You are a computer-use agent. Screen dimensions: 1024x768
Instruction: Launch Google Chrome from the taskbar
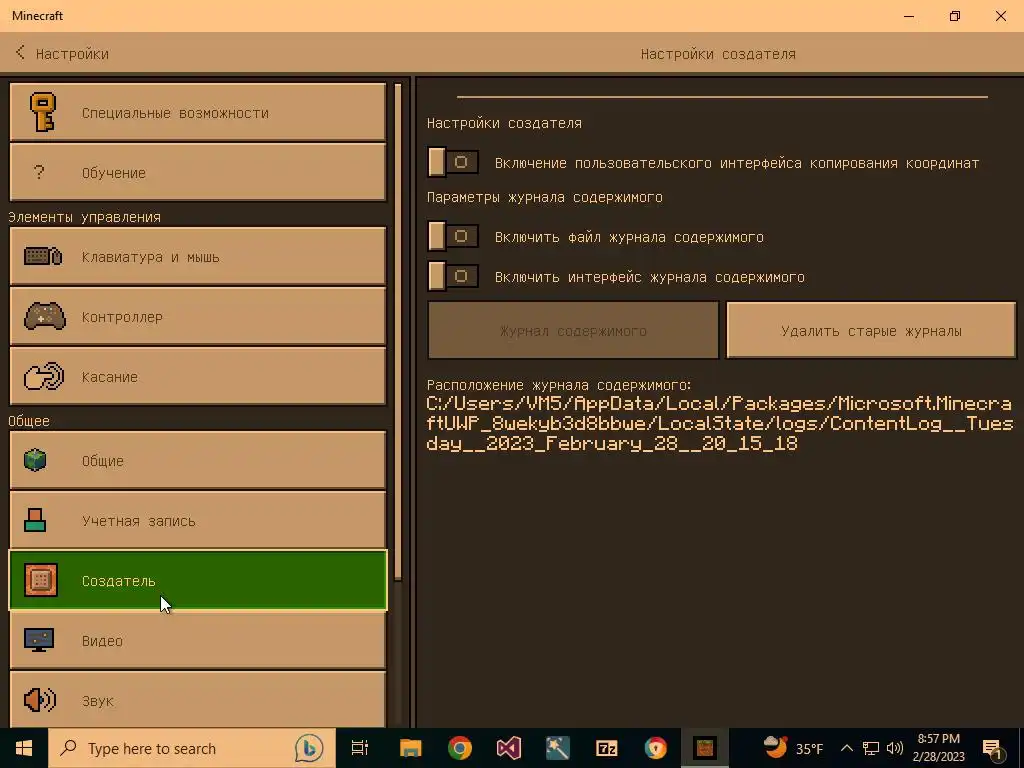(460, 748)
